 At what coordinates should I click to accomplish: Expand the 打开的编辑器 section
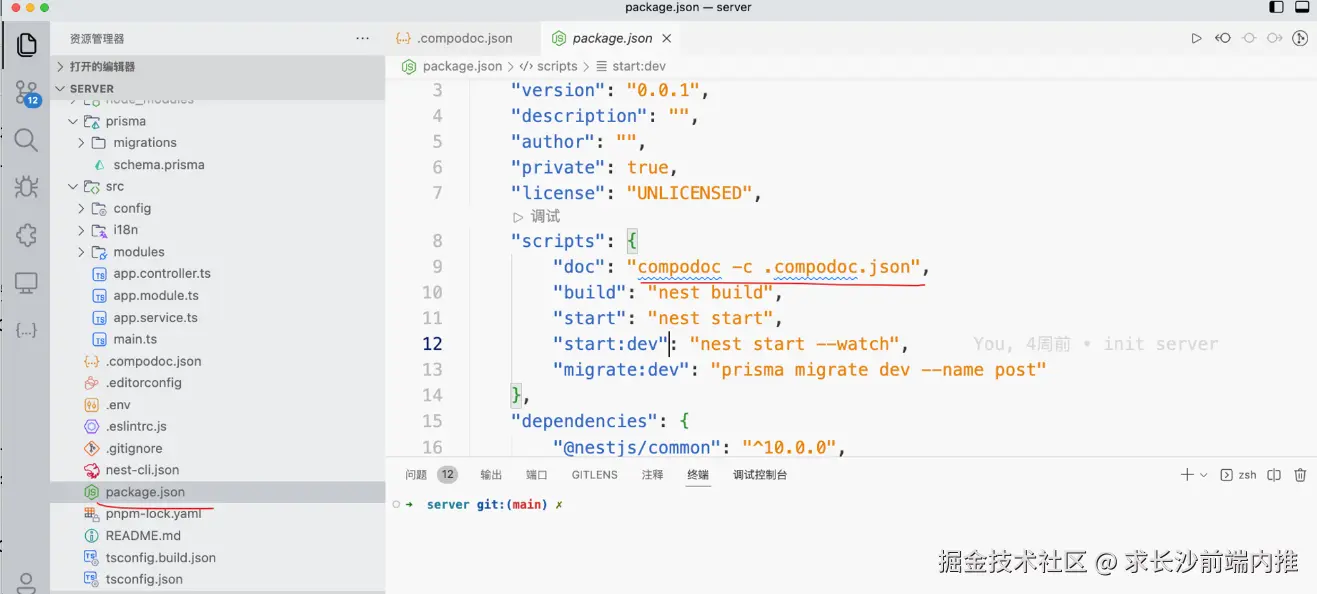pos(102,66)
